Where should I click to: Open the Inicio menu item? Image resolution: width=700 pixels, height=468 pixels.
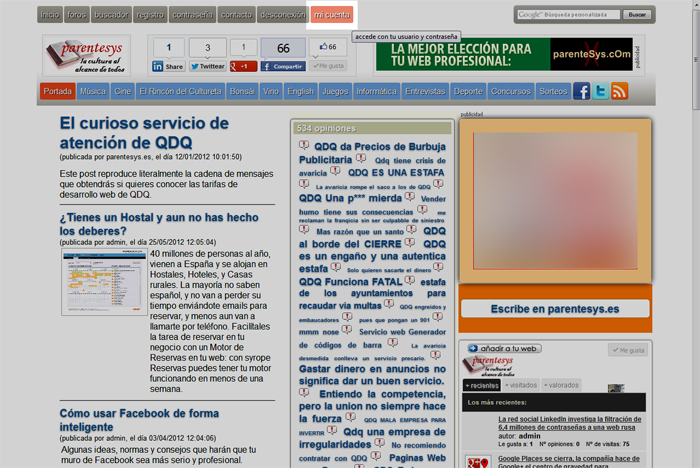[50, 15]
